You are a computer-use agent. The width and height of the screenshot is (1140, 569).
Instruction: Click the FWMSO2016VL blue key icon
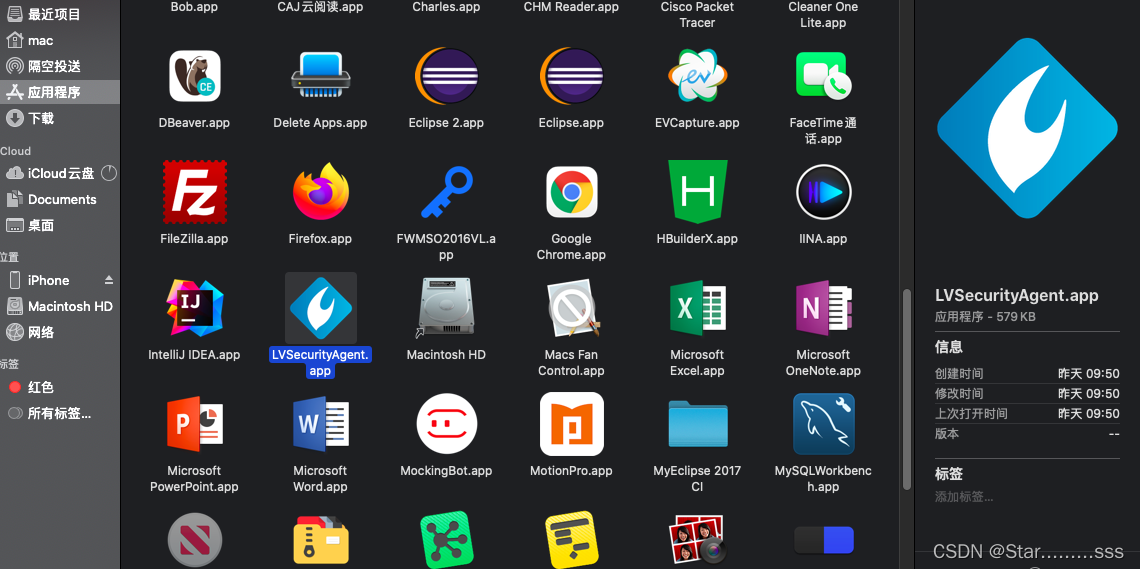click(446, 192)
